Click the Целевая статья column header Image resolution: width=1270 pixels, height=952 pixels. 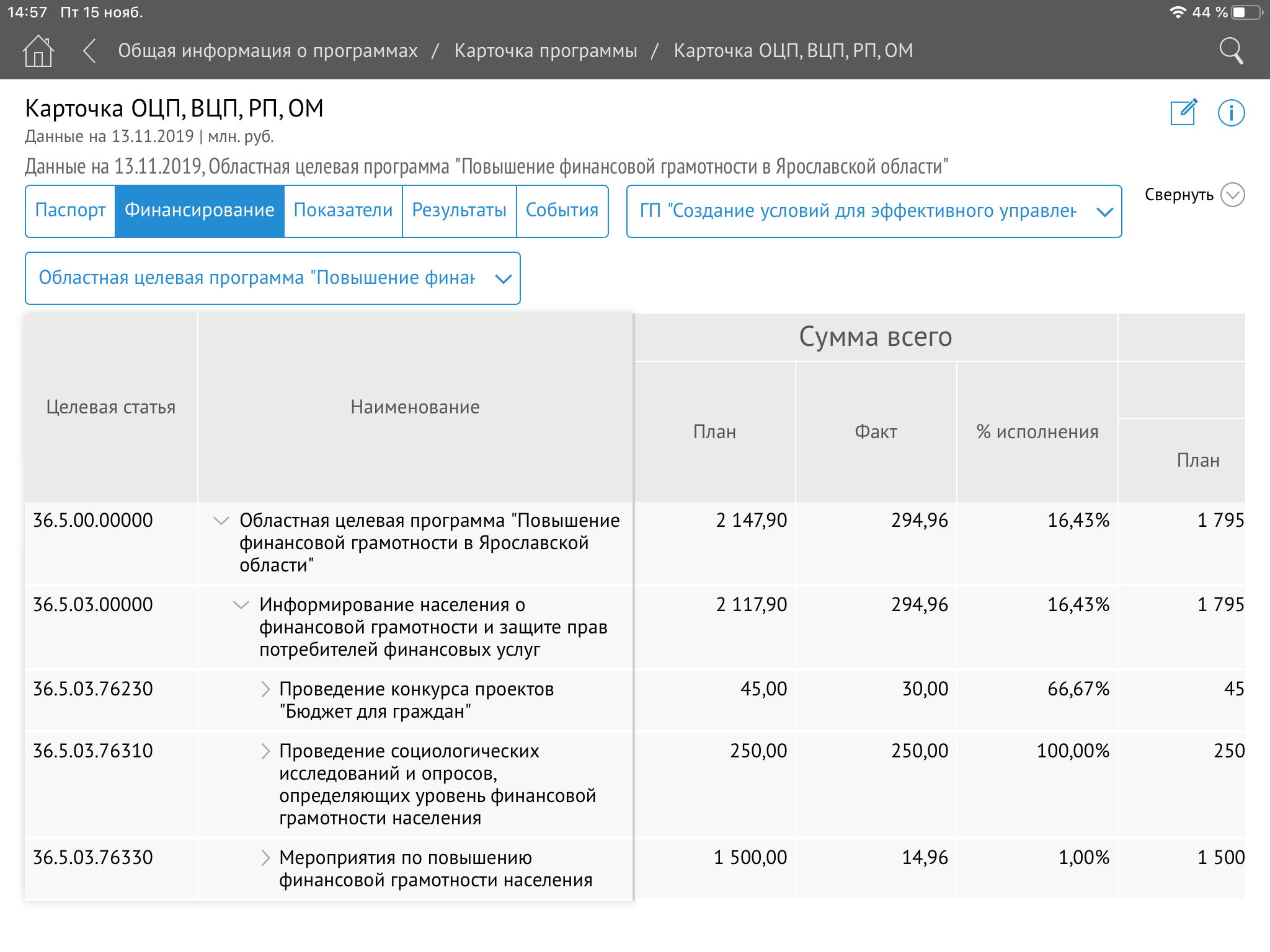pos(111,407)
